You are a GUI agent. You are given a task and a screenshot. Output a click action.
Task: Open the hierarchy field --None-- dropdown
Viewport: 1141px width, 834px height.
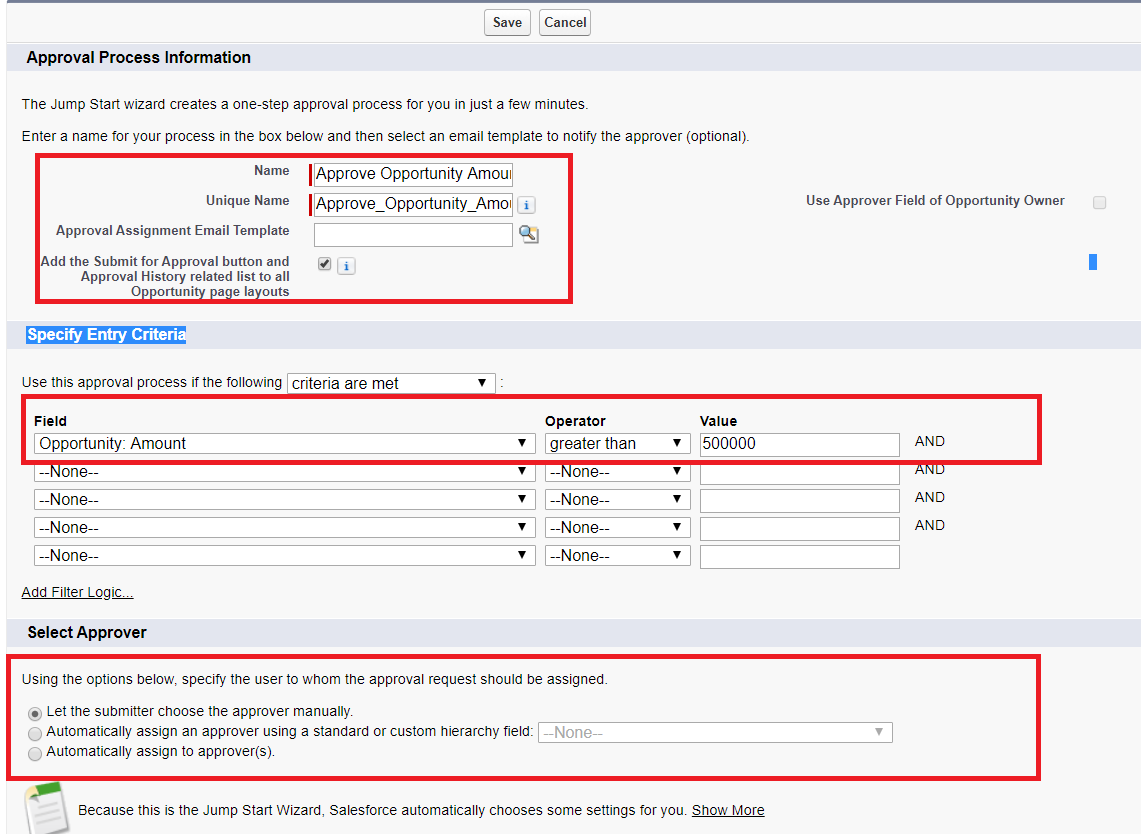point(714,732)
